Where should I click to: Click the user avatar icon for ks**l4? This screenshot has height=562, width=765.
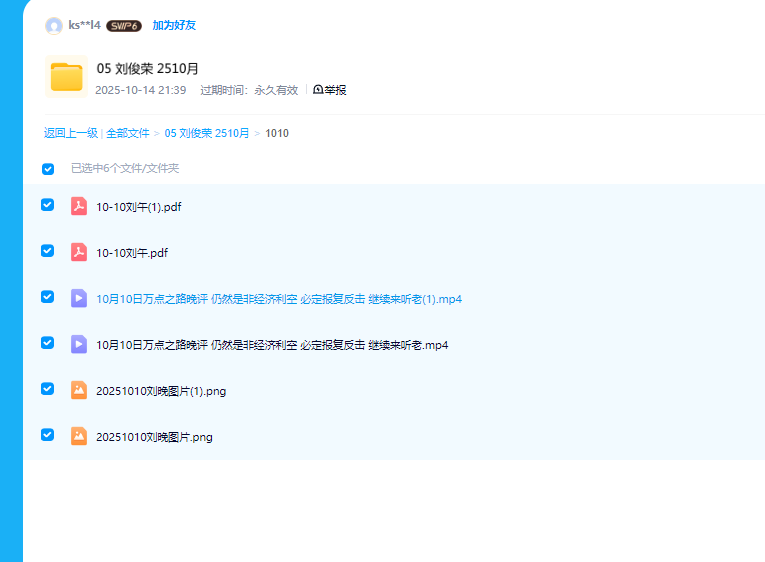pos(54,26)
